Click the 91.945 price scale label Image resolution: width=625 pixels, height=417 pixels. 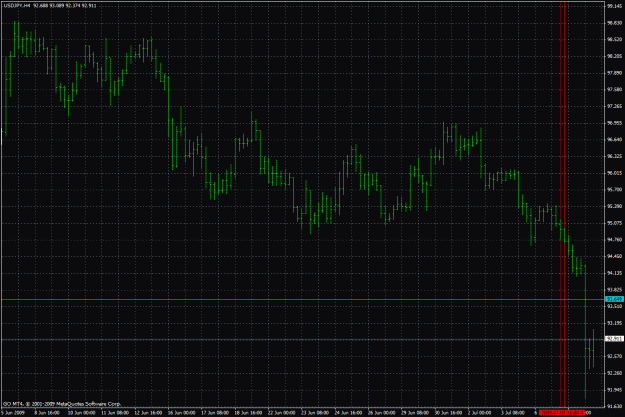pos(614,390)
